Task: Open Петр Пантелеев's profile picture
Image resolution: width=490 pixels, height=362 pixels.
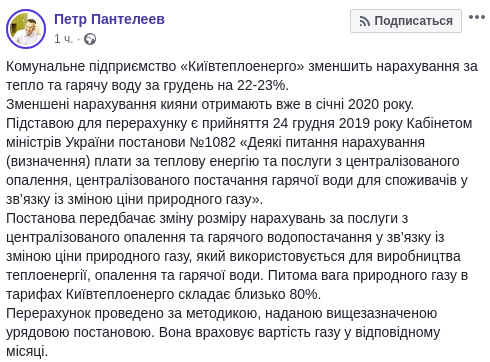Action: [26, 29]
